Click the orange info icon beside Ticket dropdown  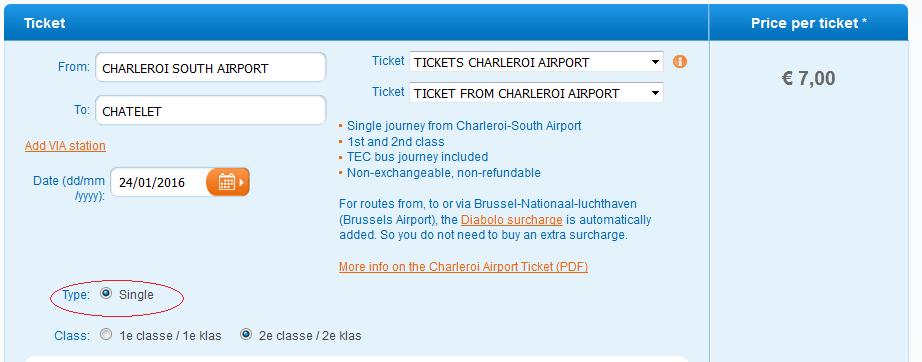click(680, 61)
